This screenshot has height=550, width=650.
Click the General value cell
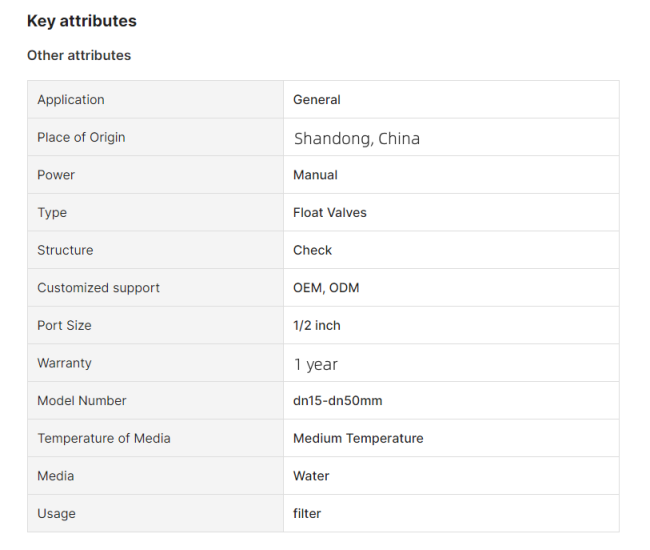tap(451, 99)
